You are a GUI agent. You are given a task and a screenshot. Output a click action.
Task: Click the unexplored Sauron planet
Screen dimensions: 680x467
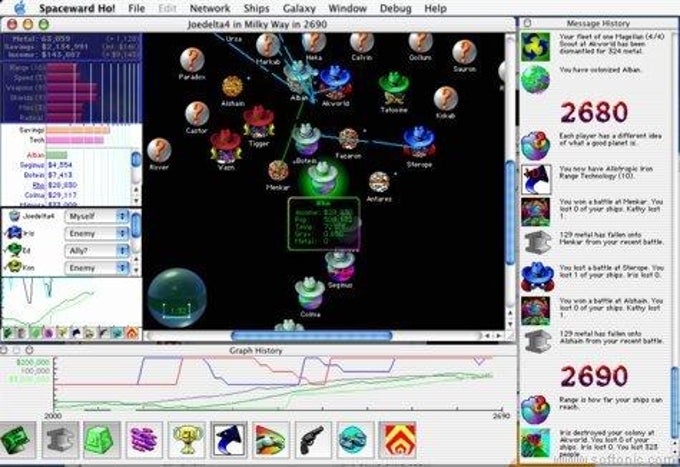pos(464,52)
